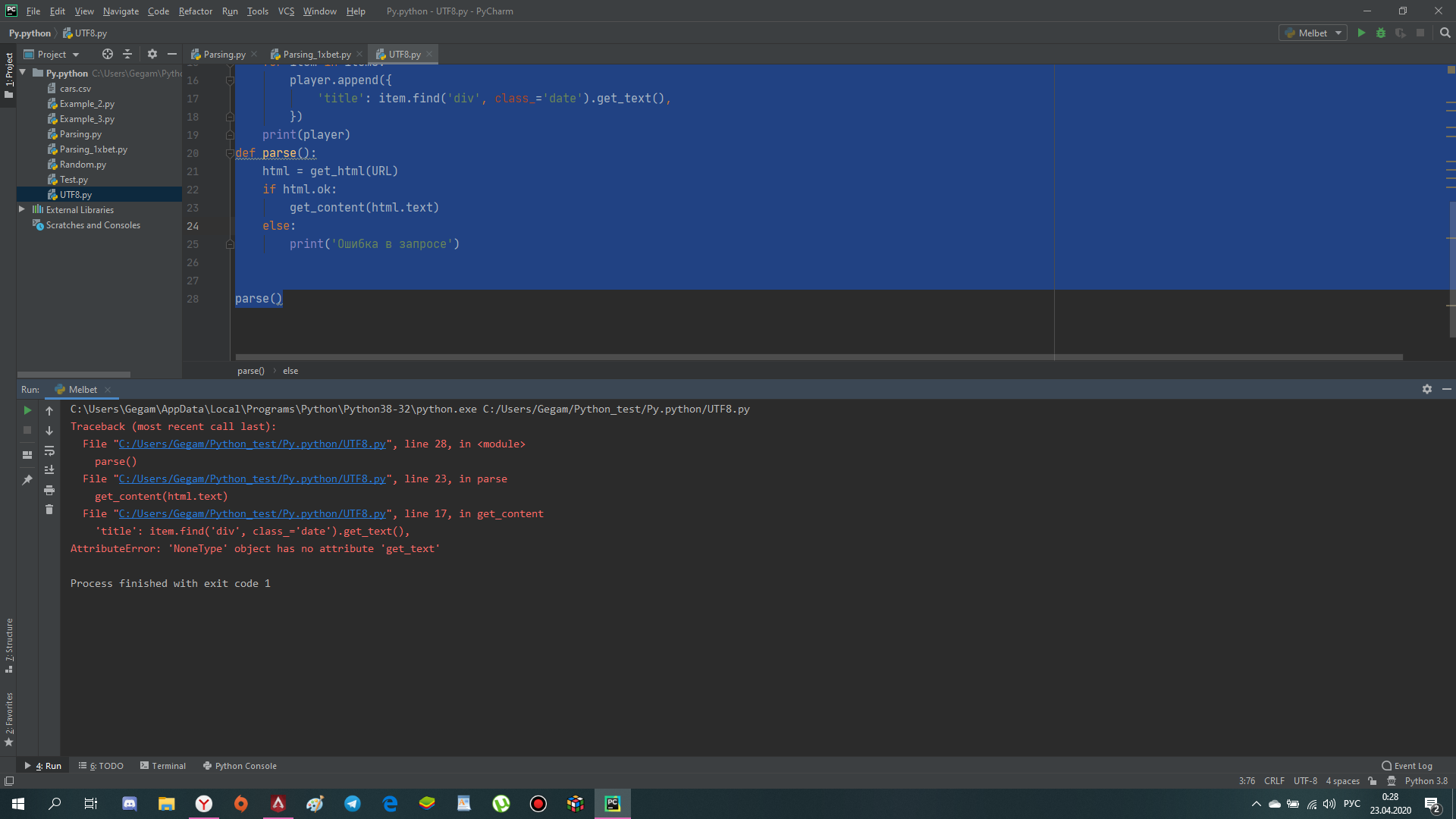Select cars.csv in project tree
The image size is (1456, 819).
pos(75,89)
